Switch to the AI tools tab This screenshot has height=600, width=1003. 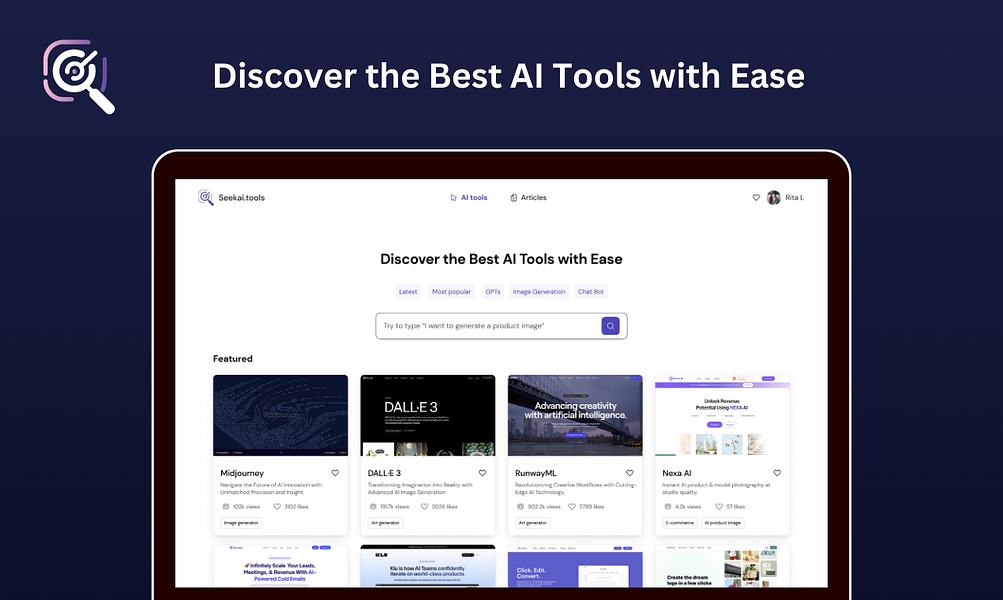[472, 197]
